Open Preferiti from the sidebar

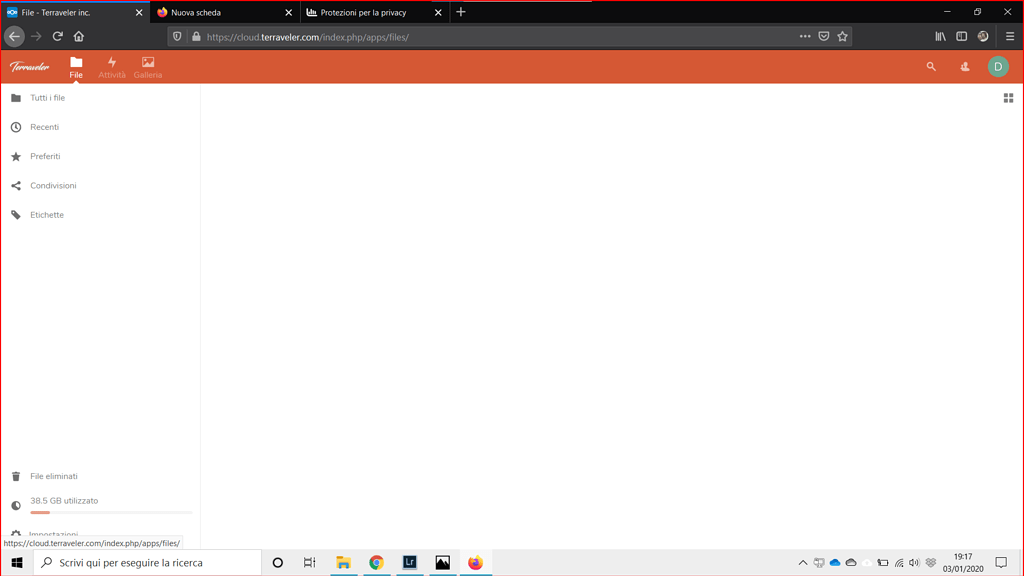47,156
